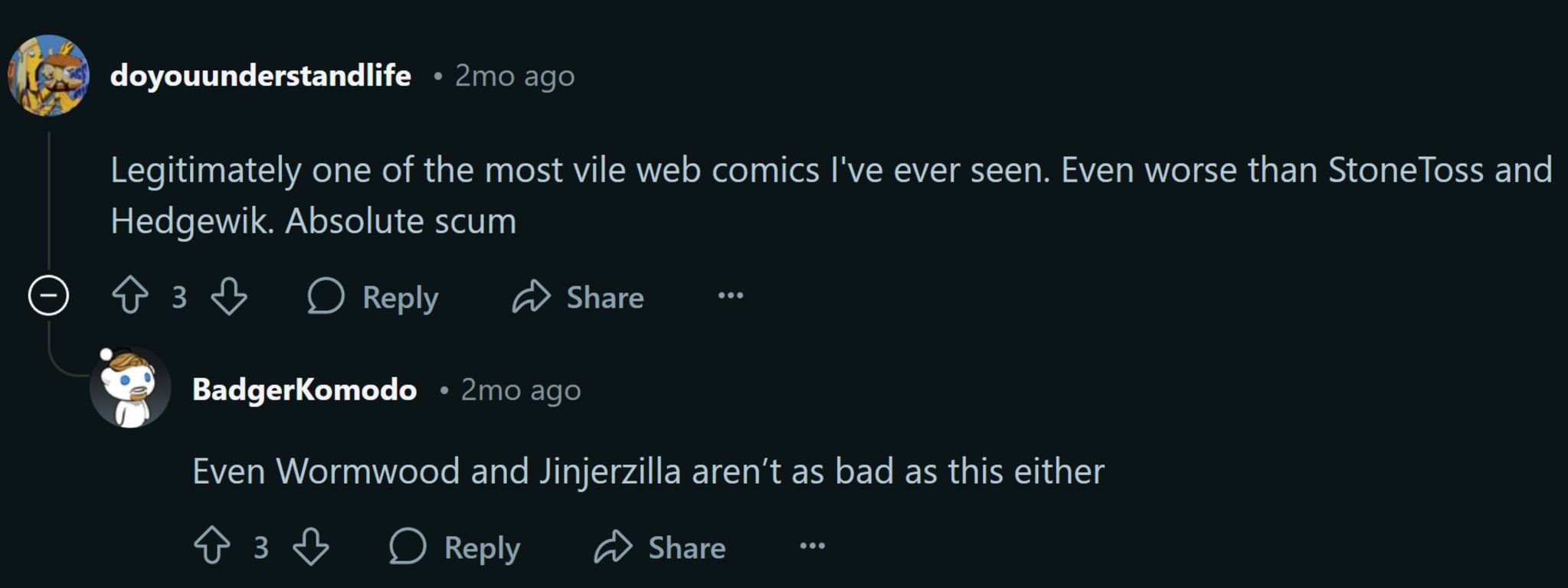Open more options on BadgerKomodo's comment
The height and width of the screenshot is (588, 1568).
812,546
